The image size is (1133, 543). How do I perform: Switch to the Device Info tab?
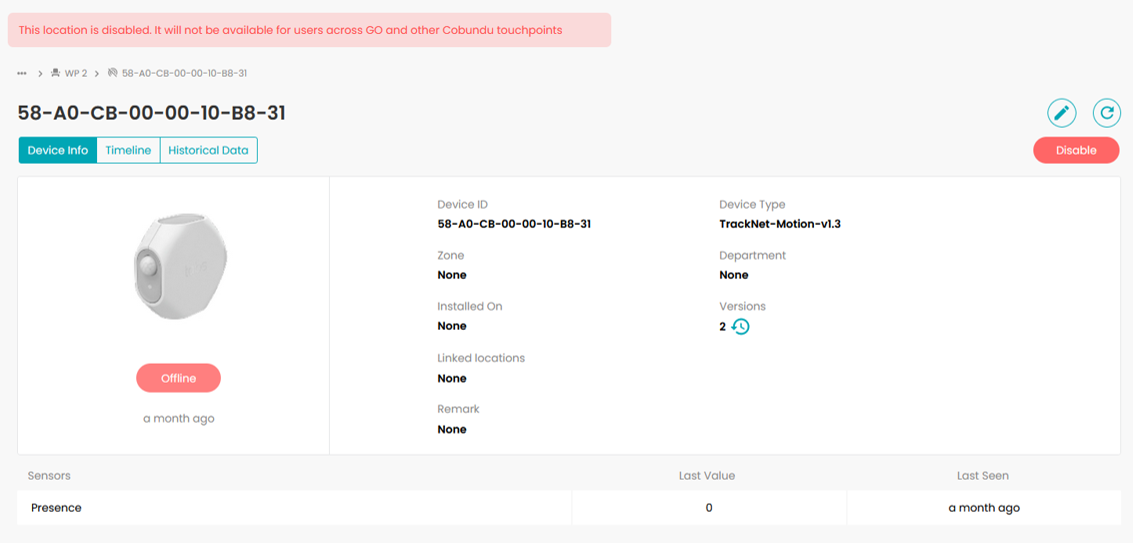tap(58, 150)
